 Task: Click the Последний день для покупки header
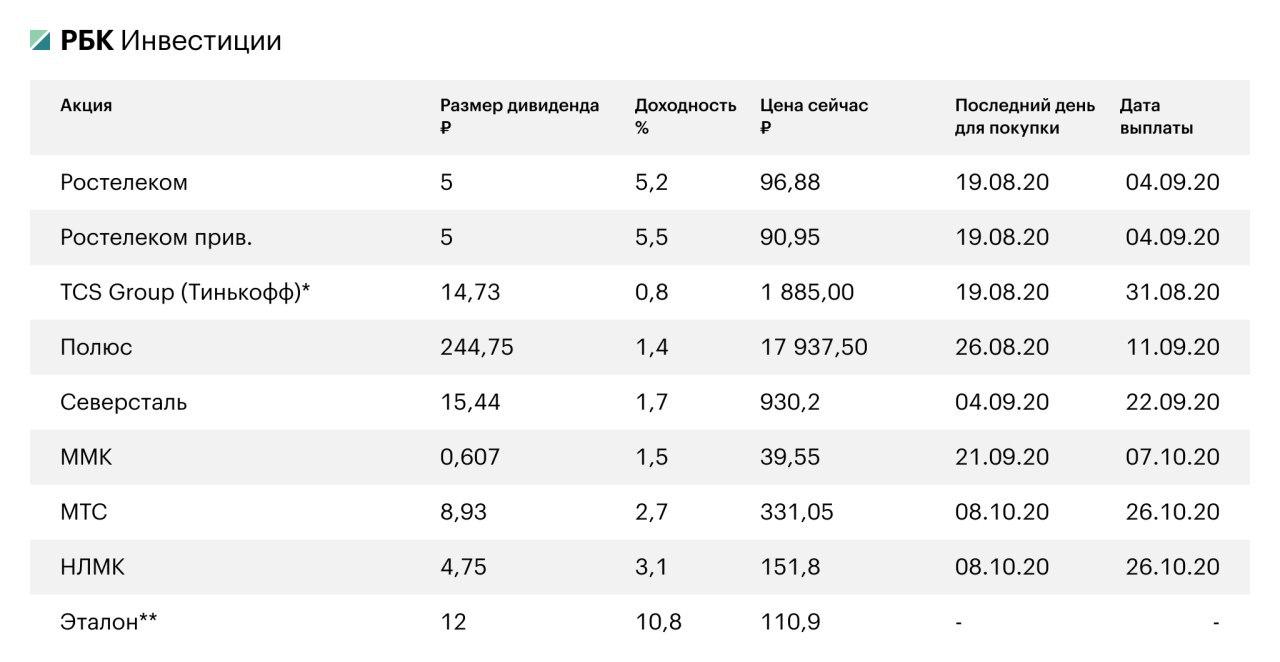(1024, 116)
